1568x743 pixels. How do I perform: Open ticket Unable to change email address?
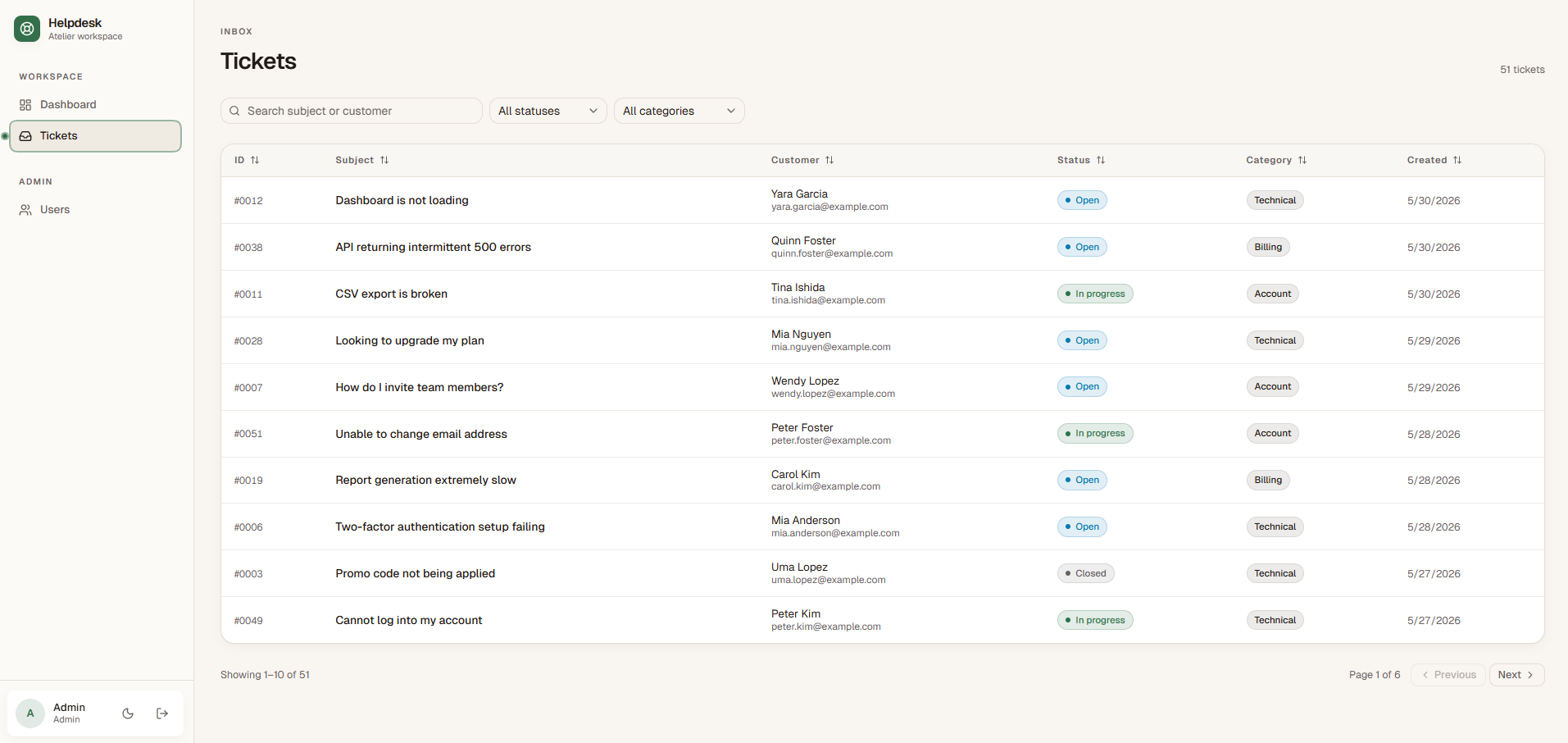click(420, 434)
